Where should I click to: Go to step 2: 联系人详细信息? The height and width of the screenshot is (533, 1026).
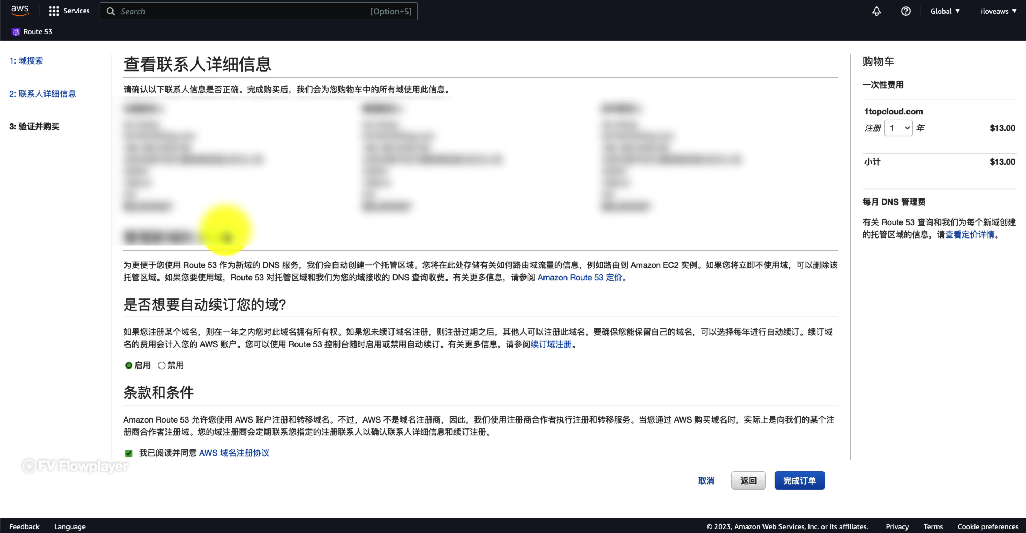pos(43,94)
